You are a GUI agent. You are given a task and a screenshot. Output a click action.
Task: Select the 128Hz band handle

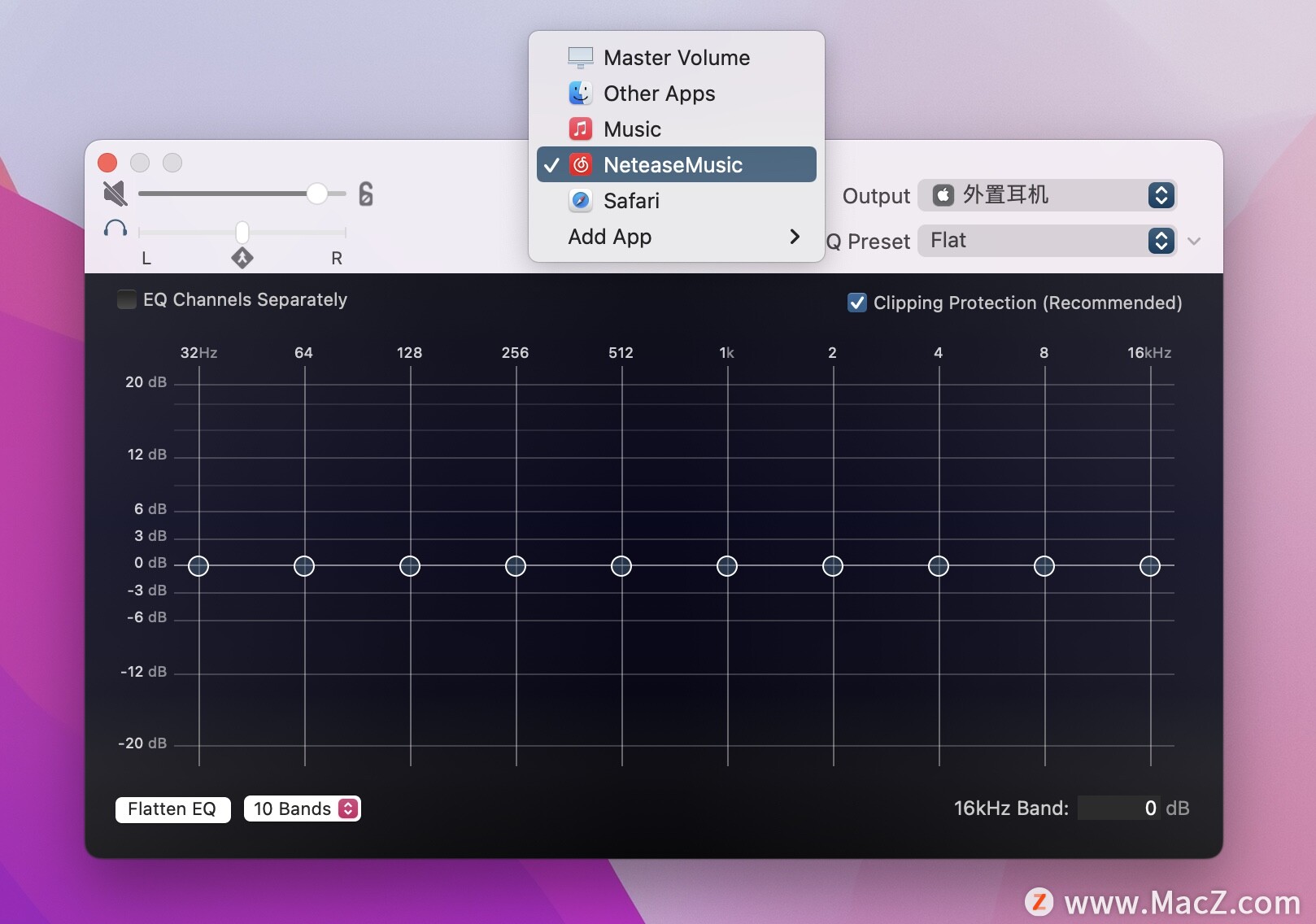(x=410, y=566)
